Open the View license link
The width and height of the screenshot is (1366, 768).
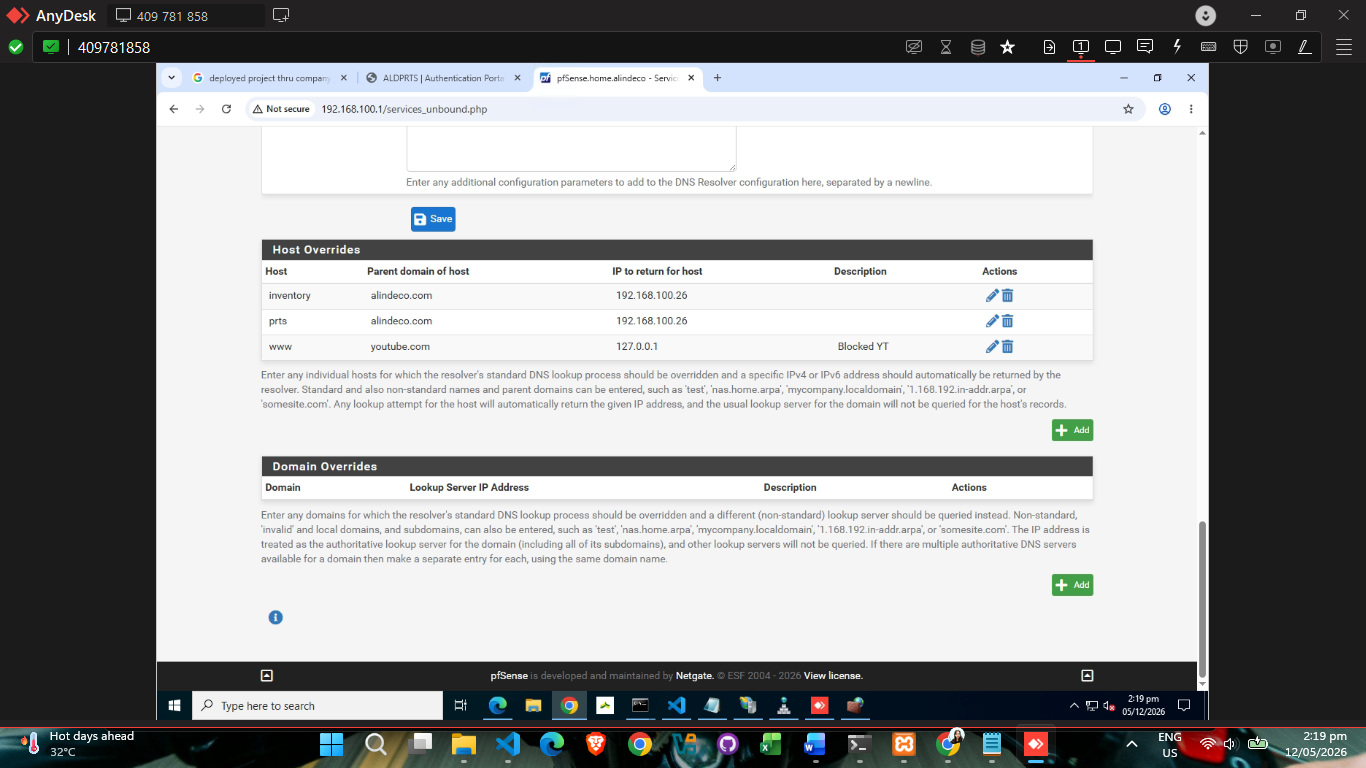click(832, 676)
